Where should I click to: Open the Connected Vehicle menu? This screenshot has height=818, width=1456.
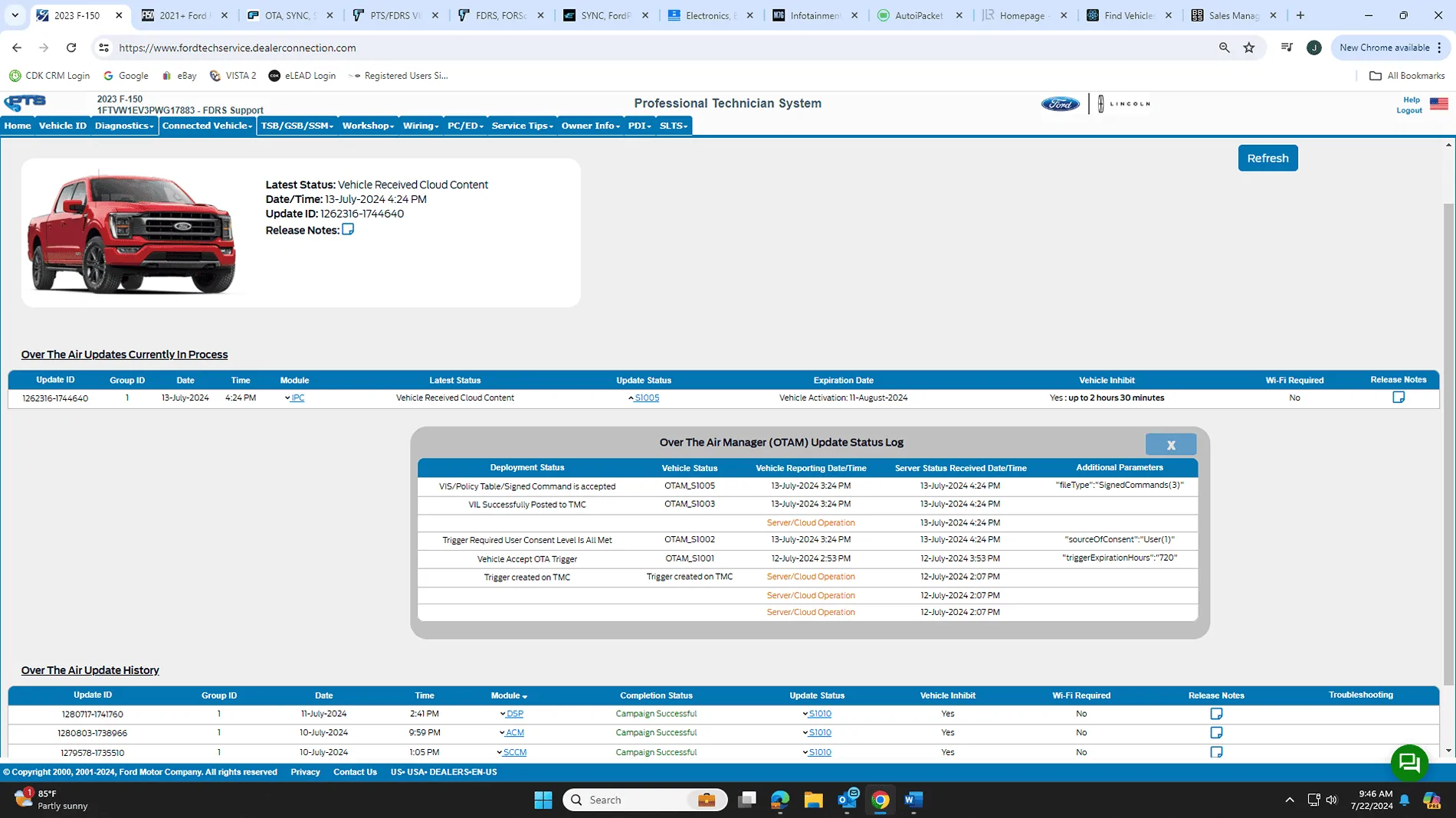point(207,126)
